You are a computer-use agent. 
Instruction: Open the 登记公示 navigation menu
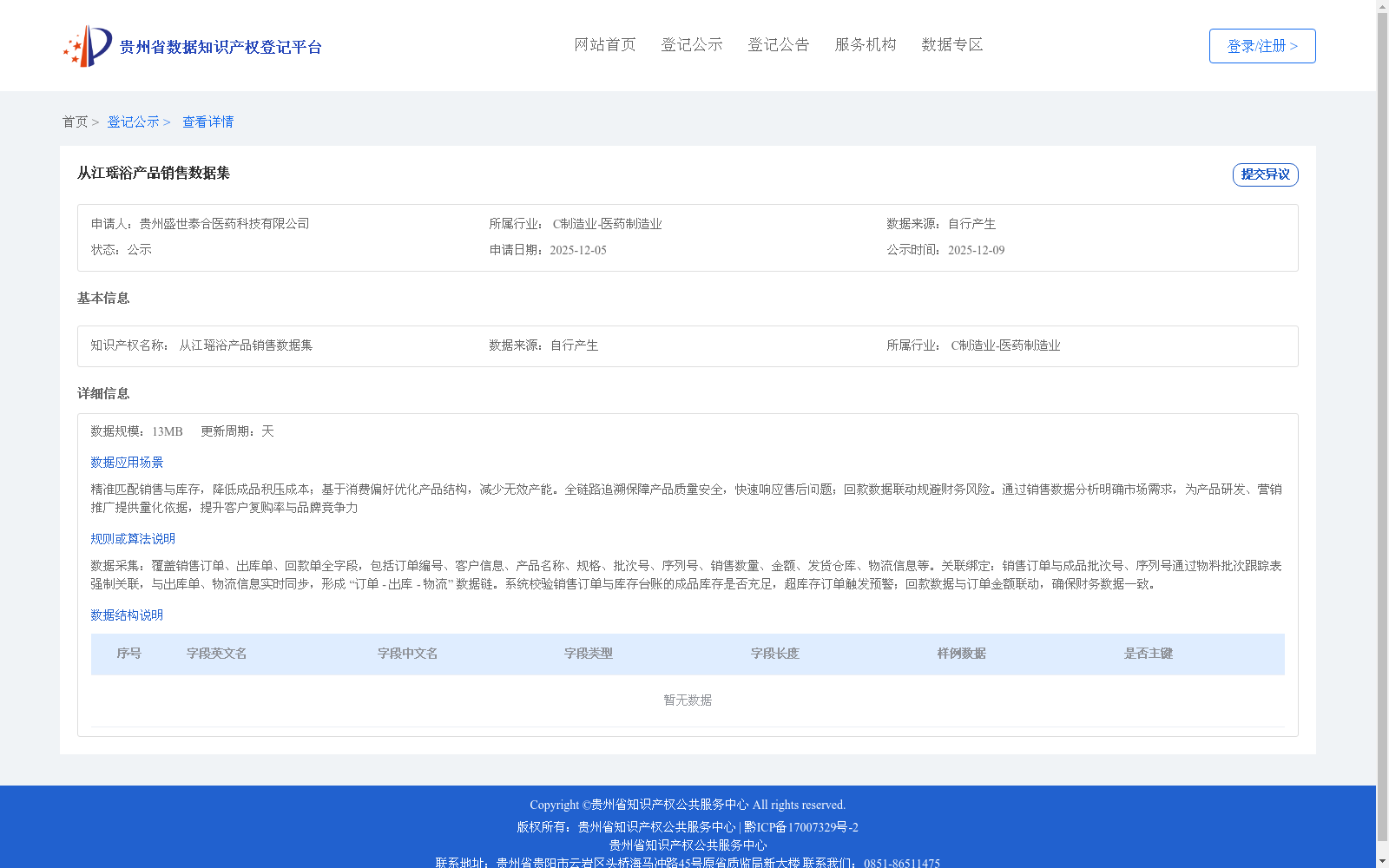[692, 44]
